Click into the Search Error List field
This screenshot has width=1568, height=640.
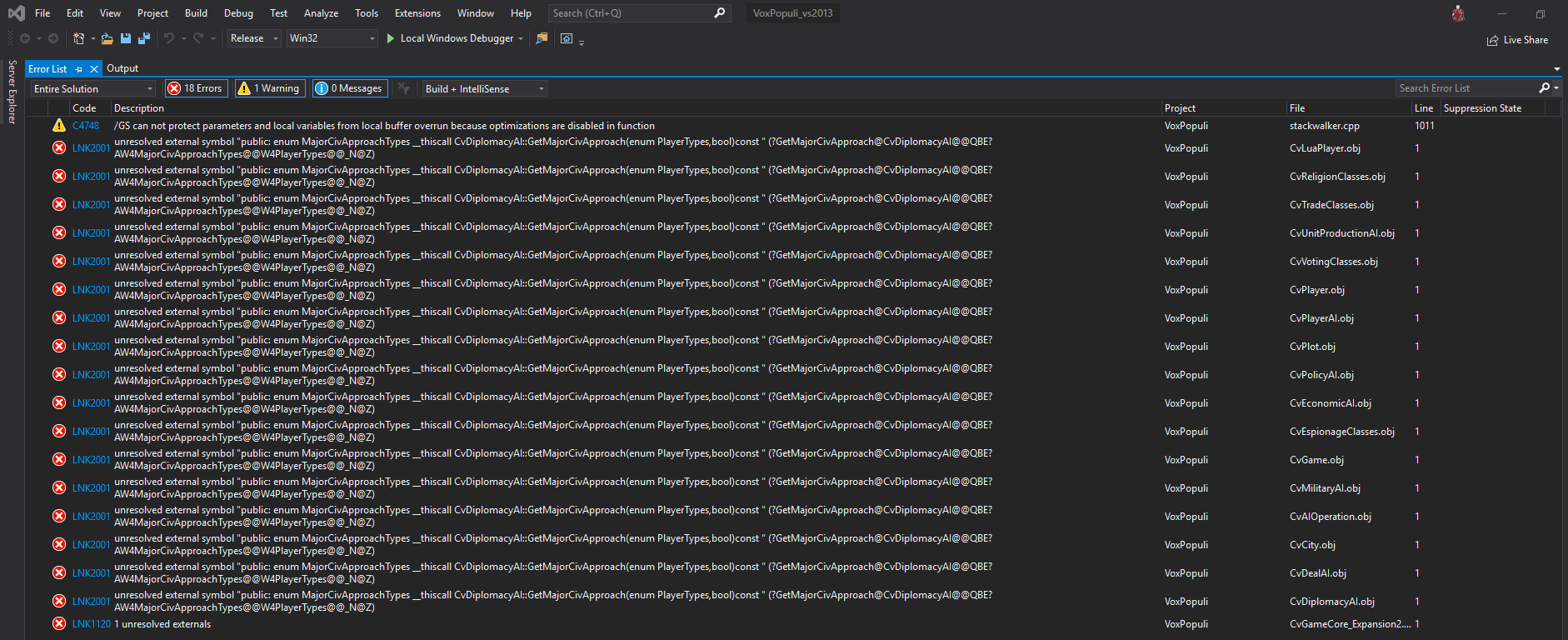point(1466,87)
